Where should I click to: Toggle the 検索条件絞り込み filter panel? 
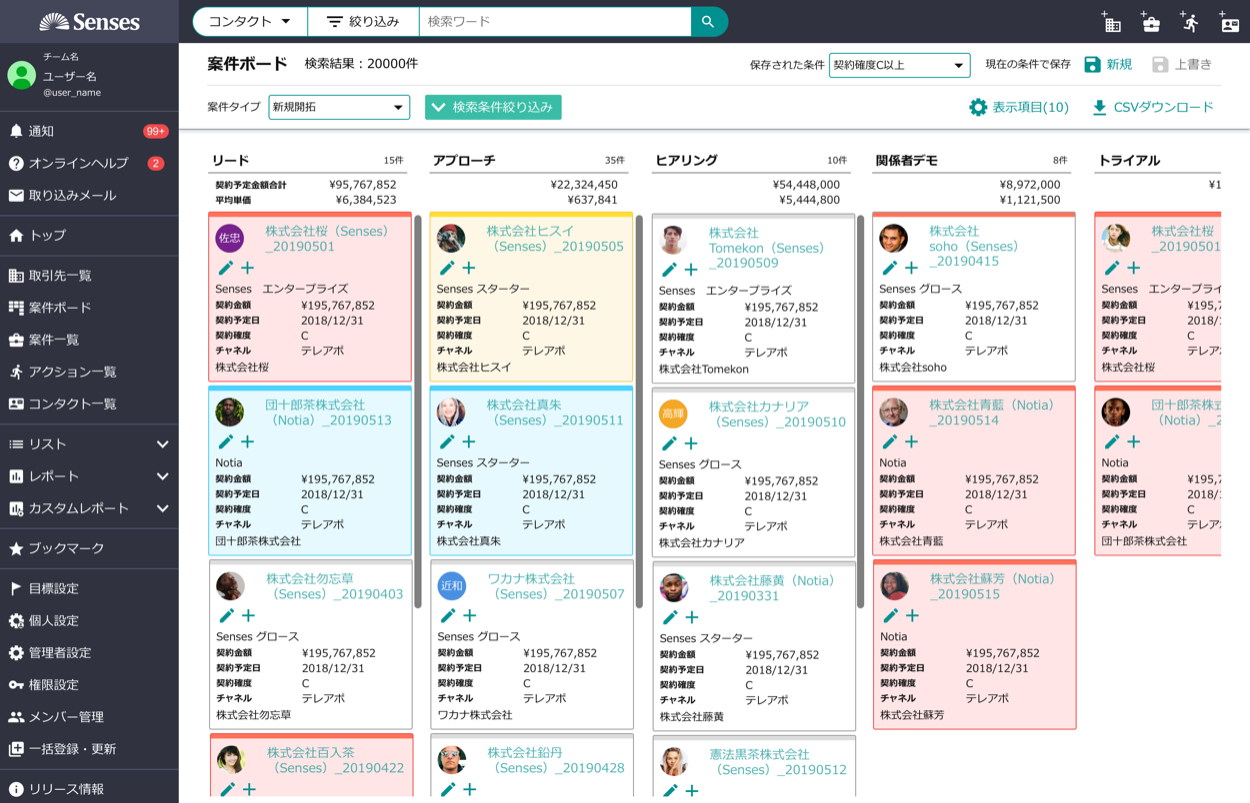coord(493,107)
